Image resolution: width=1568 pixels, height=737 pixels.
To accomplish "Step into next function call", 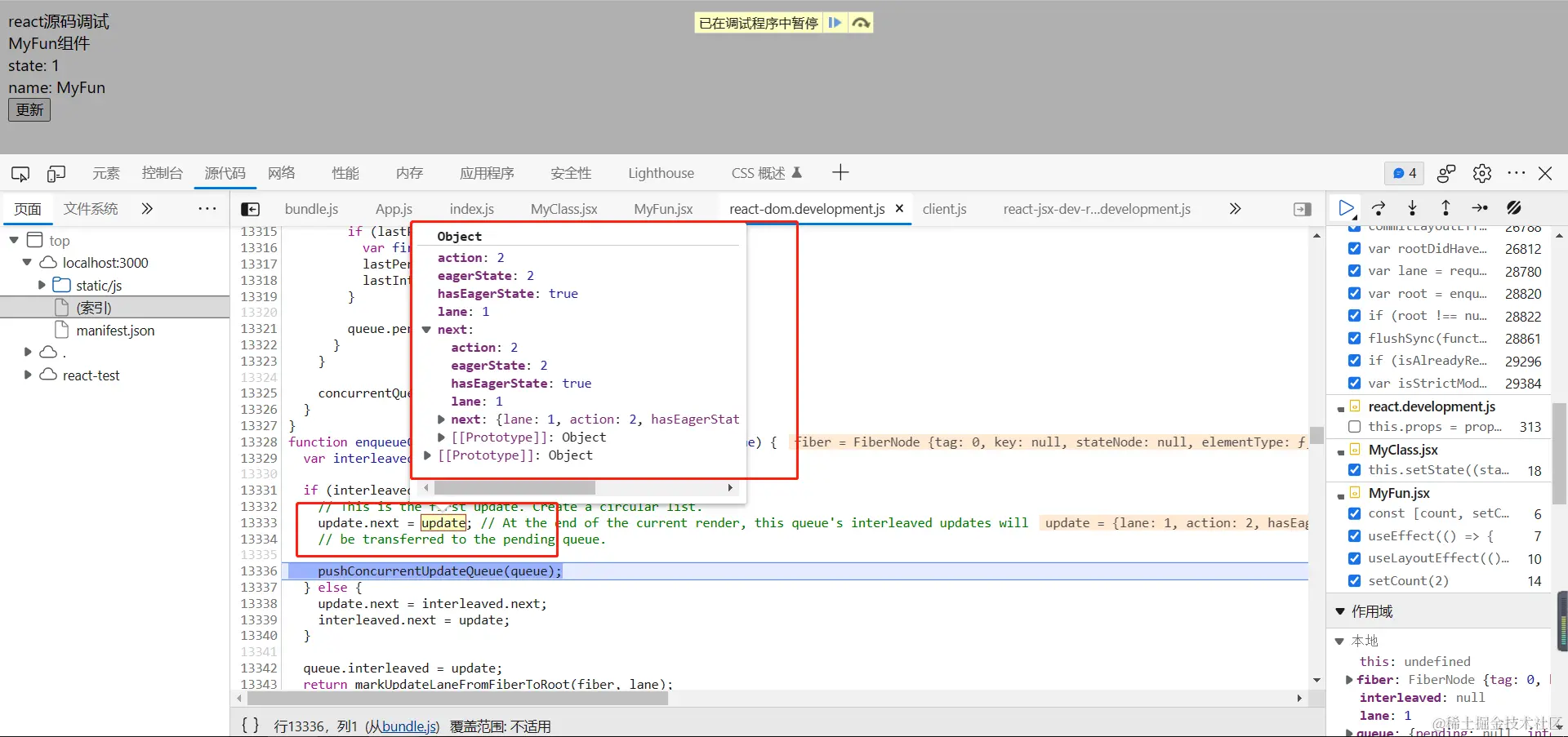I will (1413, 208).
